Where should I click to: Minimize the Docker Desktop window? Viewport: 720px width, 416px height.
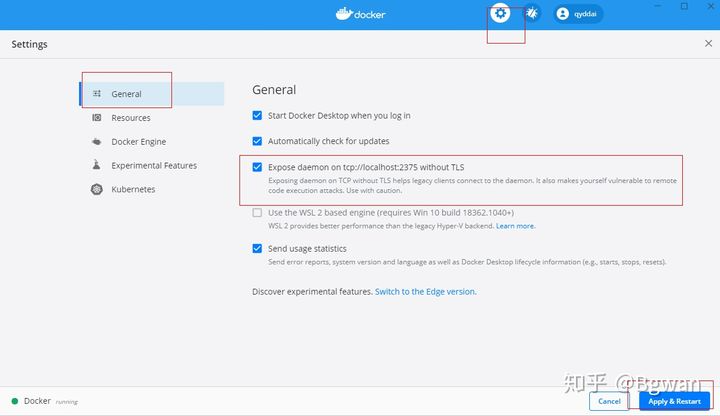coord(658,6)
